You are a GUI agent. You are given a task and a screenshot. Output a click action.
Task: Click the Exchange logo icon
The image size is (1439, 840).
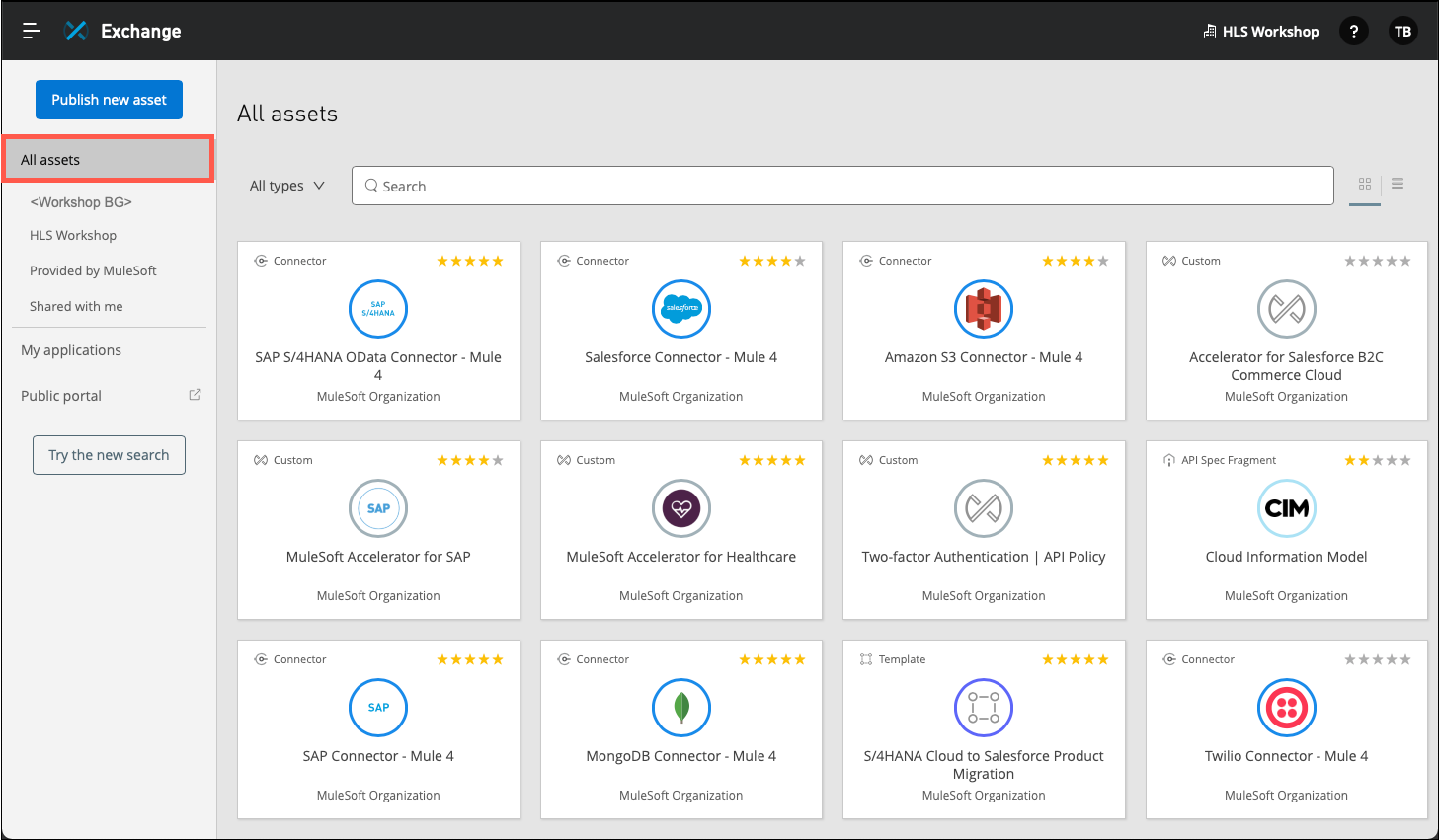tap(76, 31)
